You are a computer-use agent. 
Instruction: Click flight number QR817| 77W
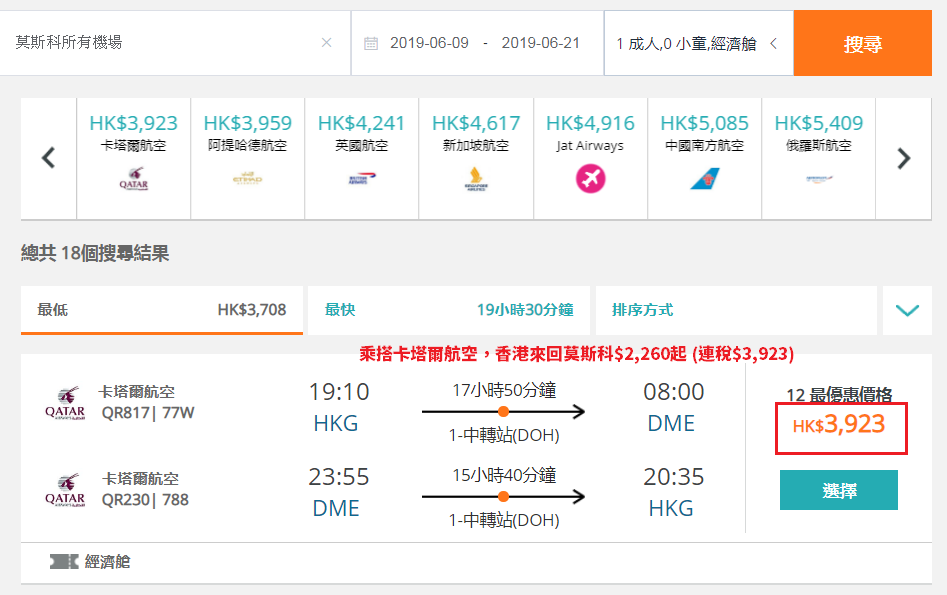pyautogui.click(x=148, y=413)
